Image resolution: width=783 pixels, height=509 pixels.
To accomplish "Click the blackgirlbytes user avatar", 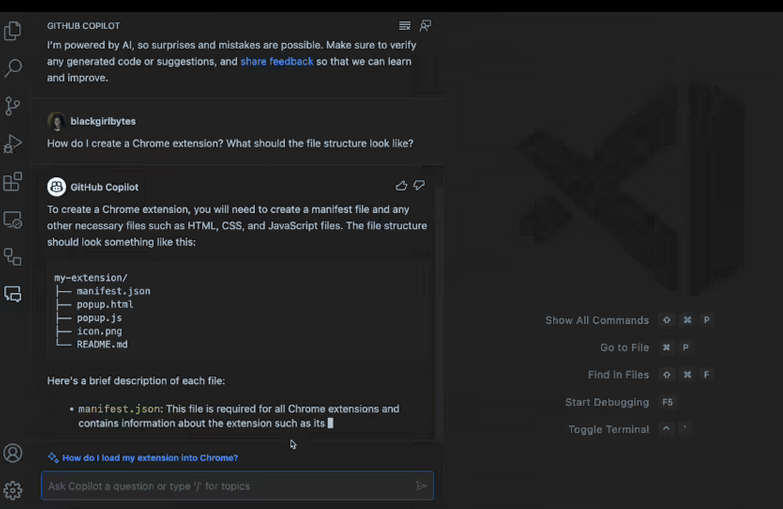I will pyautogui.click(x=57, y=121).
